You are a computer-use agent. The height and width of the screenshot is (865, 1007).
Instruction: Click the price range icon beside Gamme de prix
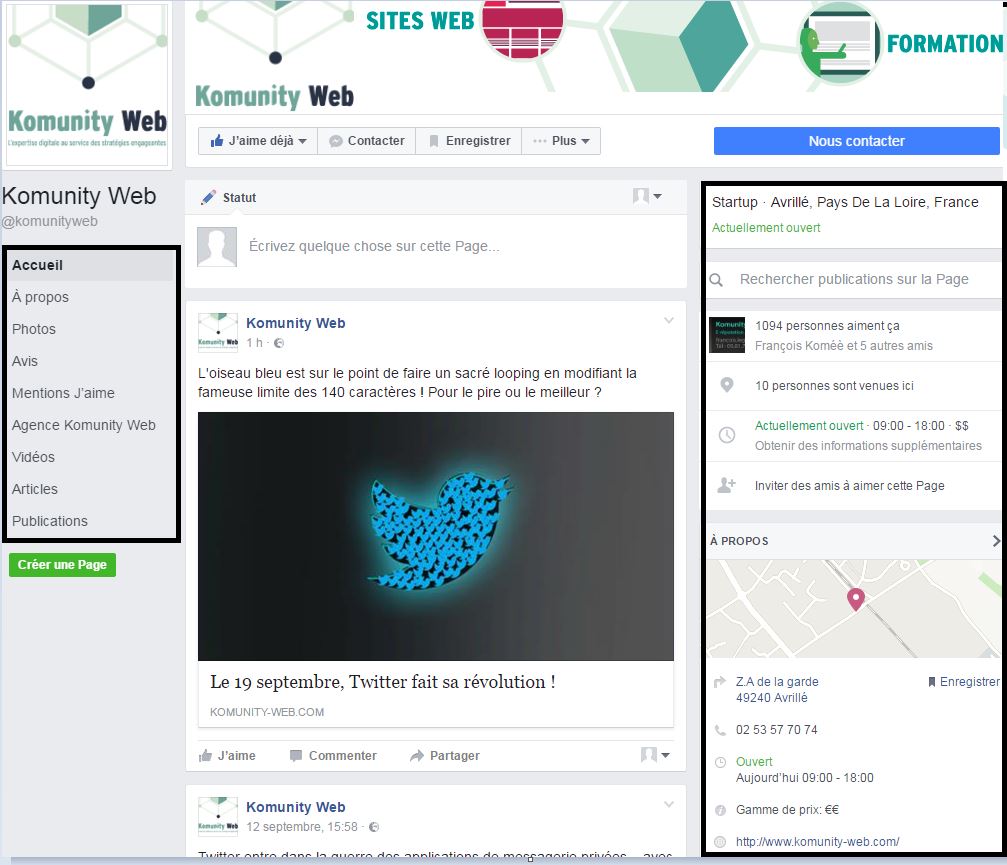coord(721,810)
